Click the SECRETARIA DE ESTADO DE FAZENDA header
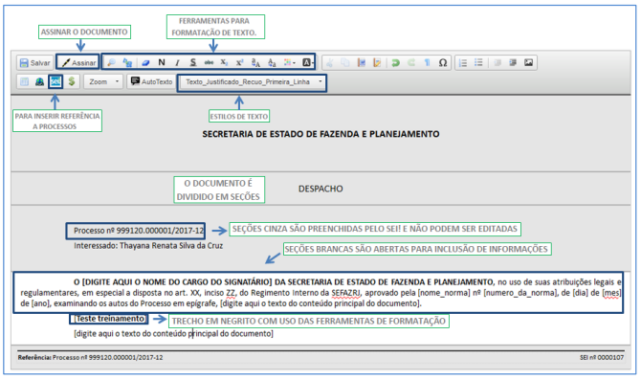 321,134
